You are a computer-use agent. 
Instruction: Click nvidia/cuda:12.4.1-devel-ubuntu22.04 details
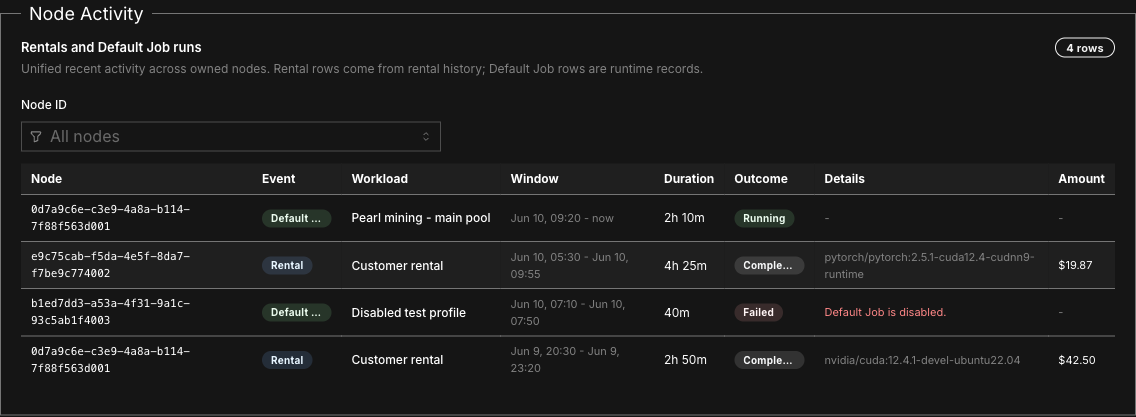click(x=922, y=360)
